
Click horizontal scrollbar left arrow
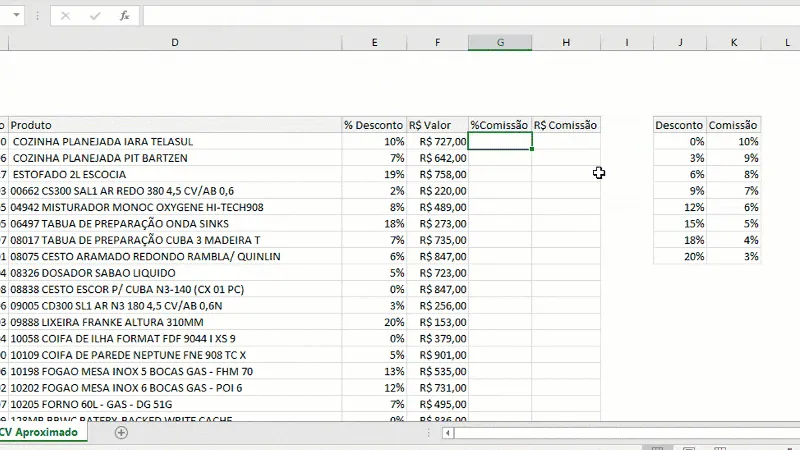(447, 433)
